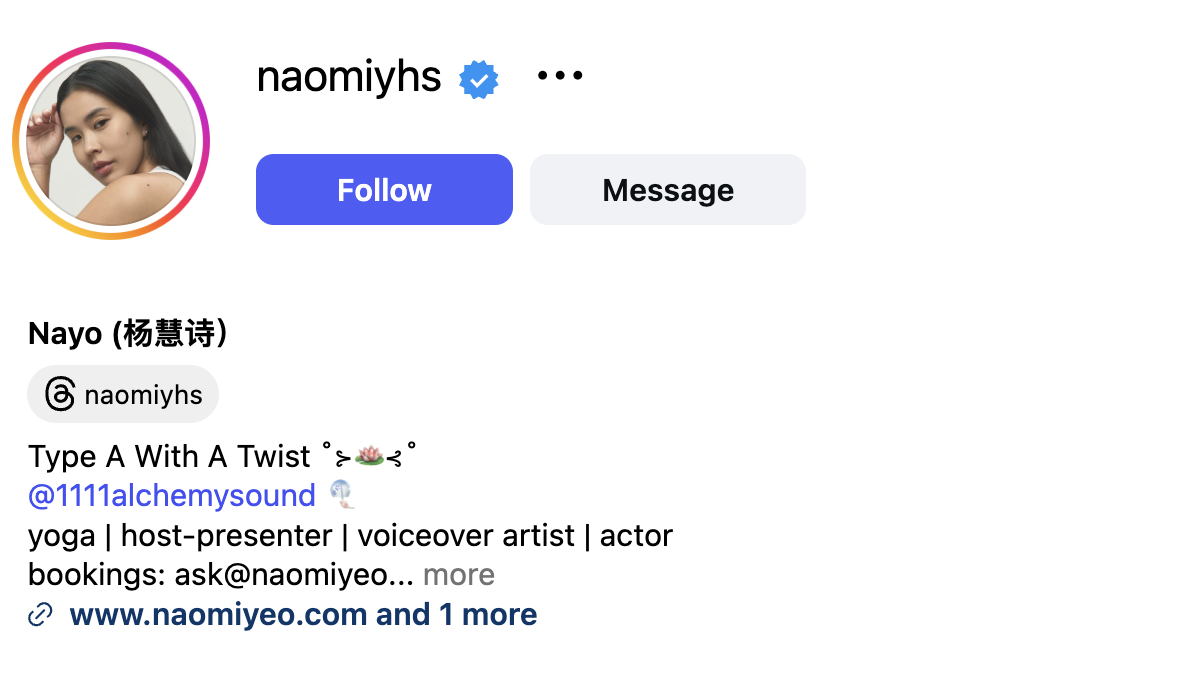
Task: Open the @1111alchemysound profile link
Action: 170,495
